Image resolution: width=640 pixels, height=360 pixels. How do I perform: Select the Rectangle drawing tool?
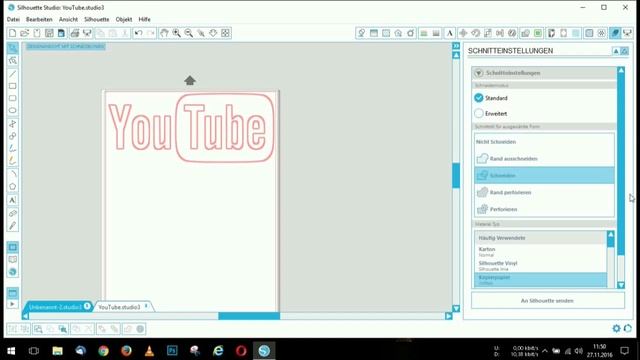13,86
